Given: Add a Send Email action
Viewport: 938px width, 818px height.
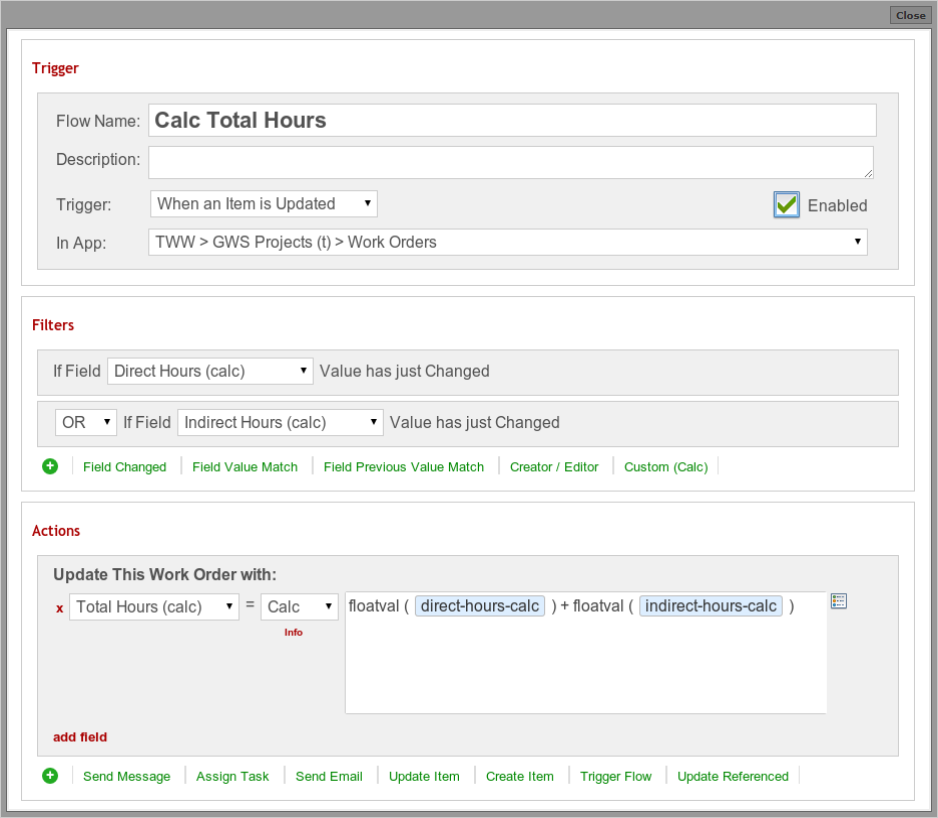Looking at the screenshot, I should pos(329,776).
